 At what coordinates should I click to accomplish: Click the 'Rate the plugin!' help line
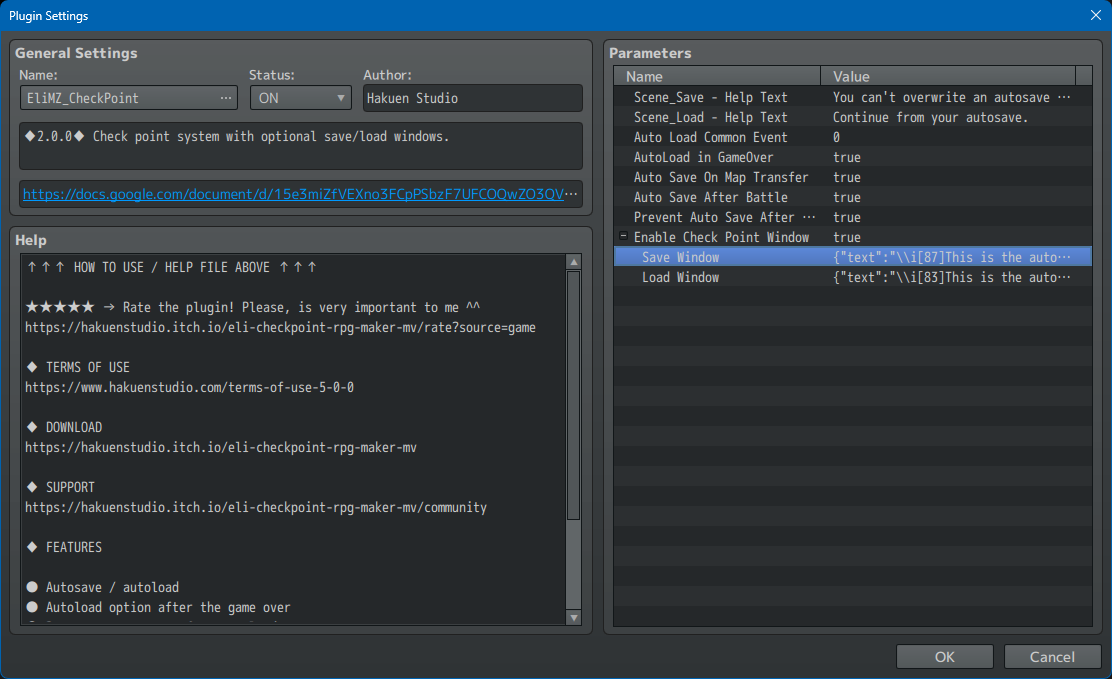(x=252, y=307)
